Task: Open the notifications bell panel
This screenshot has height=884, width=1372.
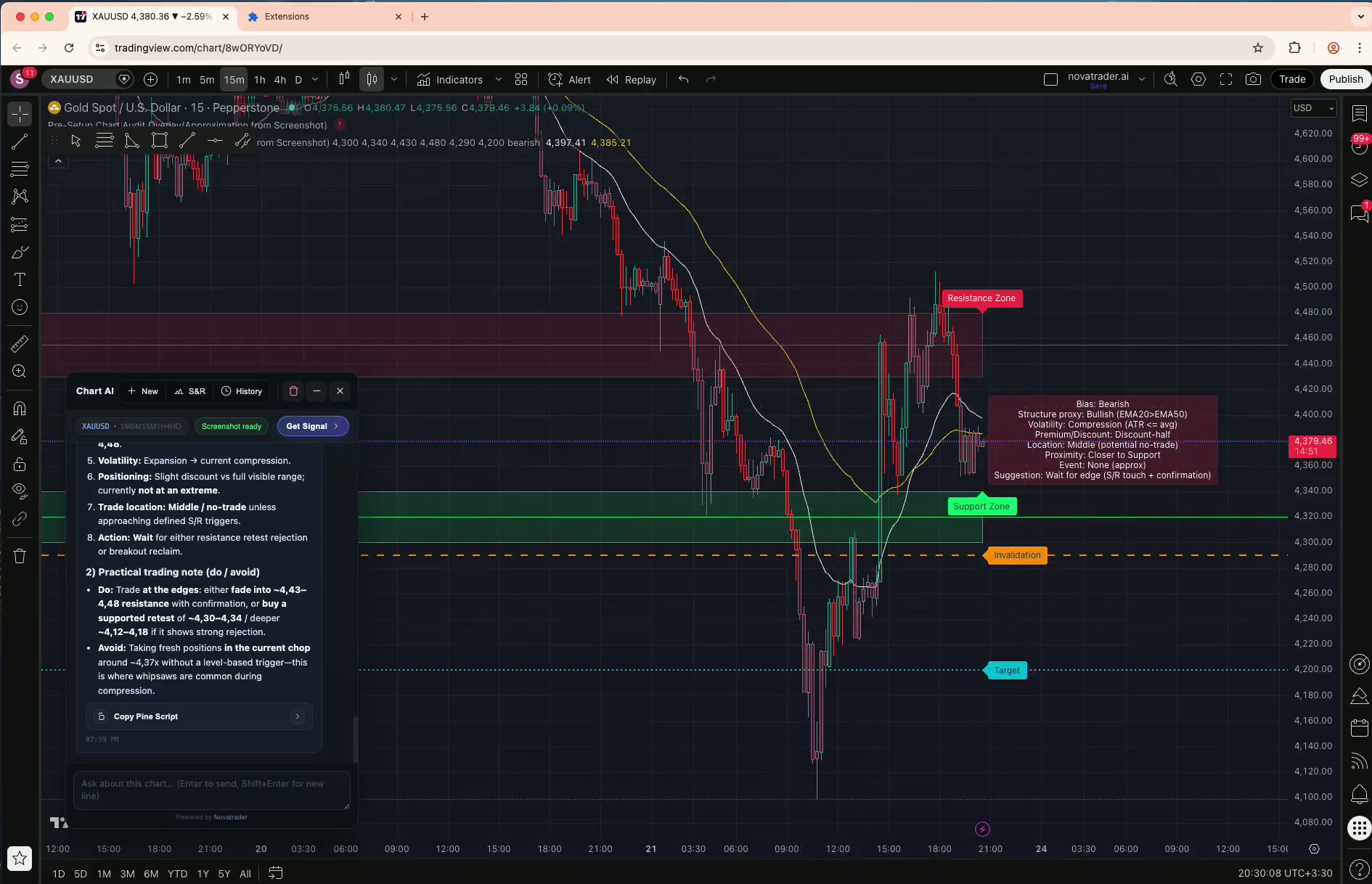Action: tap(1360, 795)
